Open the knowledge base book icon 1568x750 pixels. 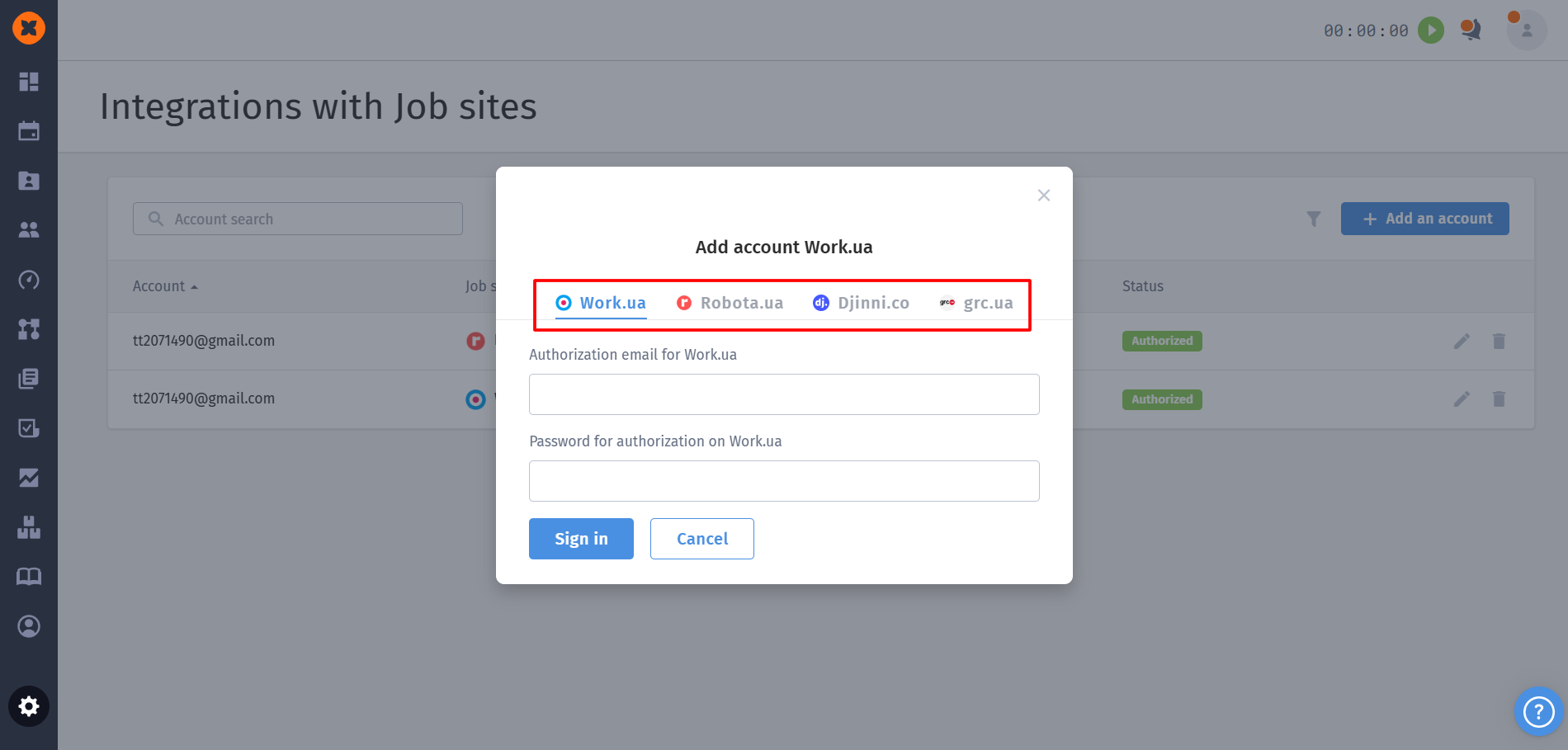[29, 577]
